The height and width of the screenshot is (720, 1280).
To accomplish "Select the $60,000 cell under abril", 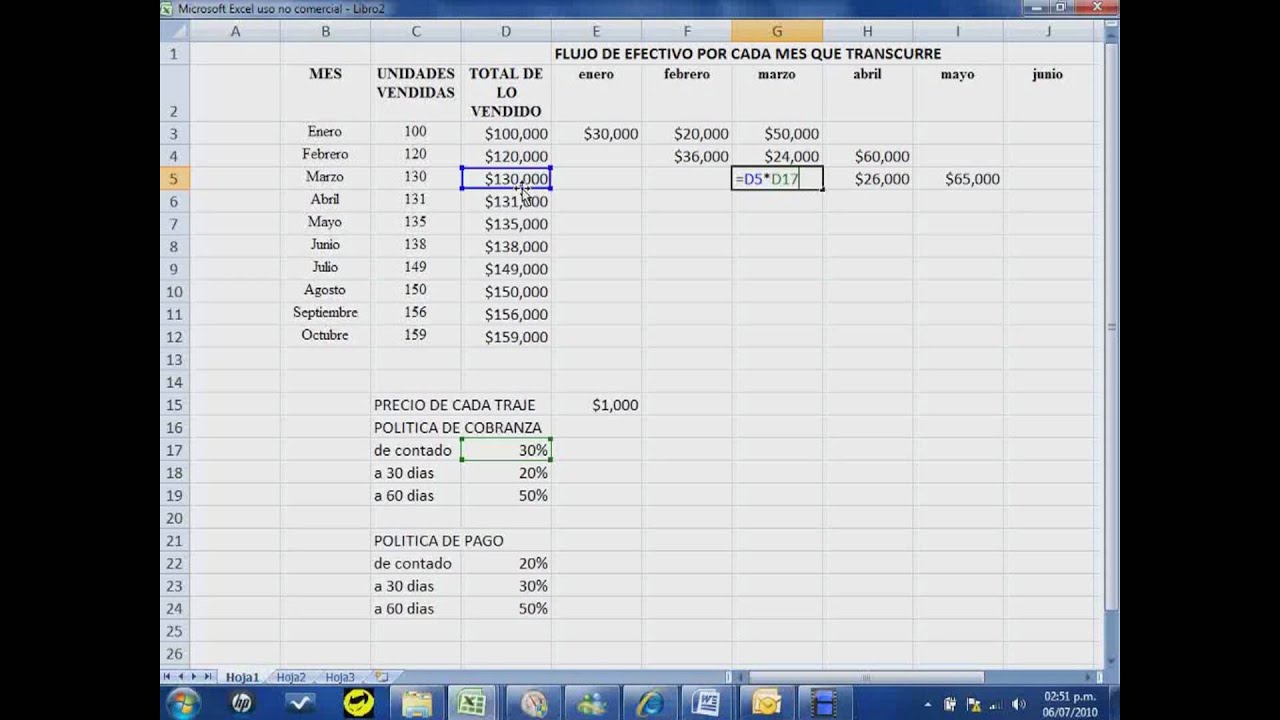I will coord(867,156).
